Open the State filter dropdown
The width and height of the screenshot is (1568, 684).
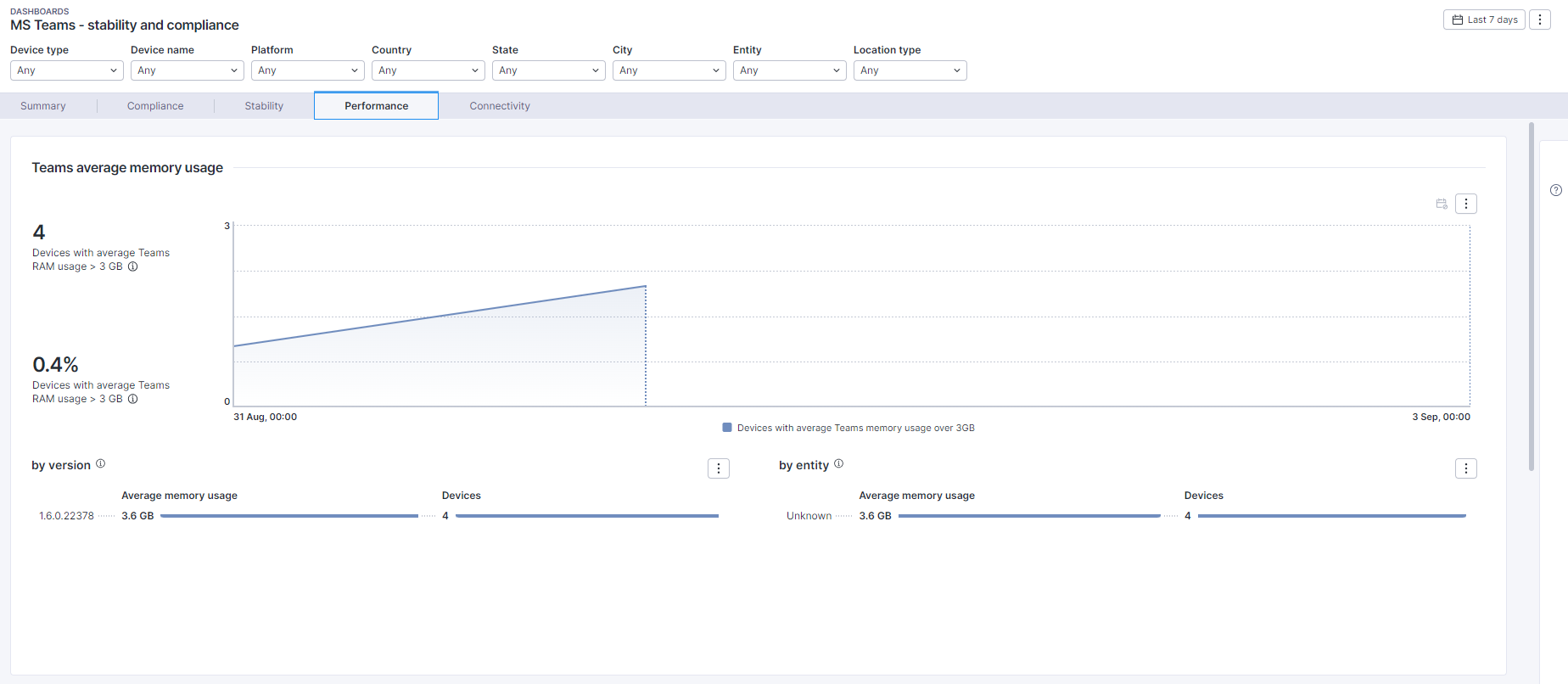(549, 70)
